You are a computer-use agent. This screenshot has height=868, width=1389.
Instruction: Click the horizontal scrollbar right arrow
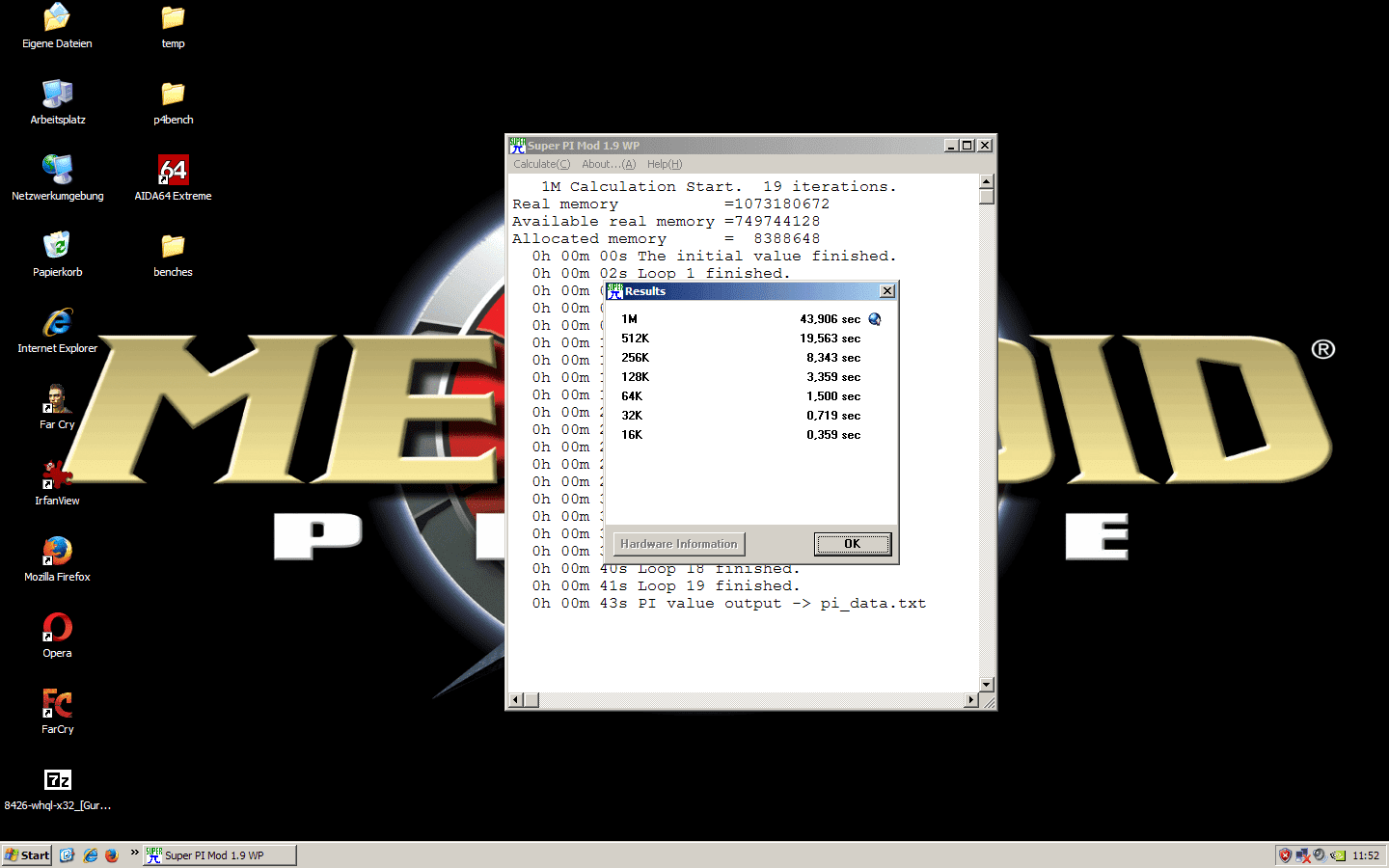tap(971, 700)
